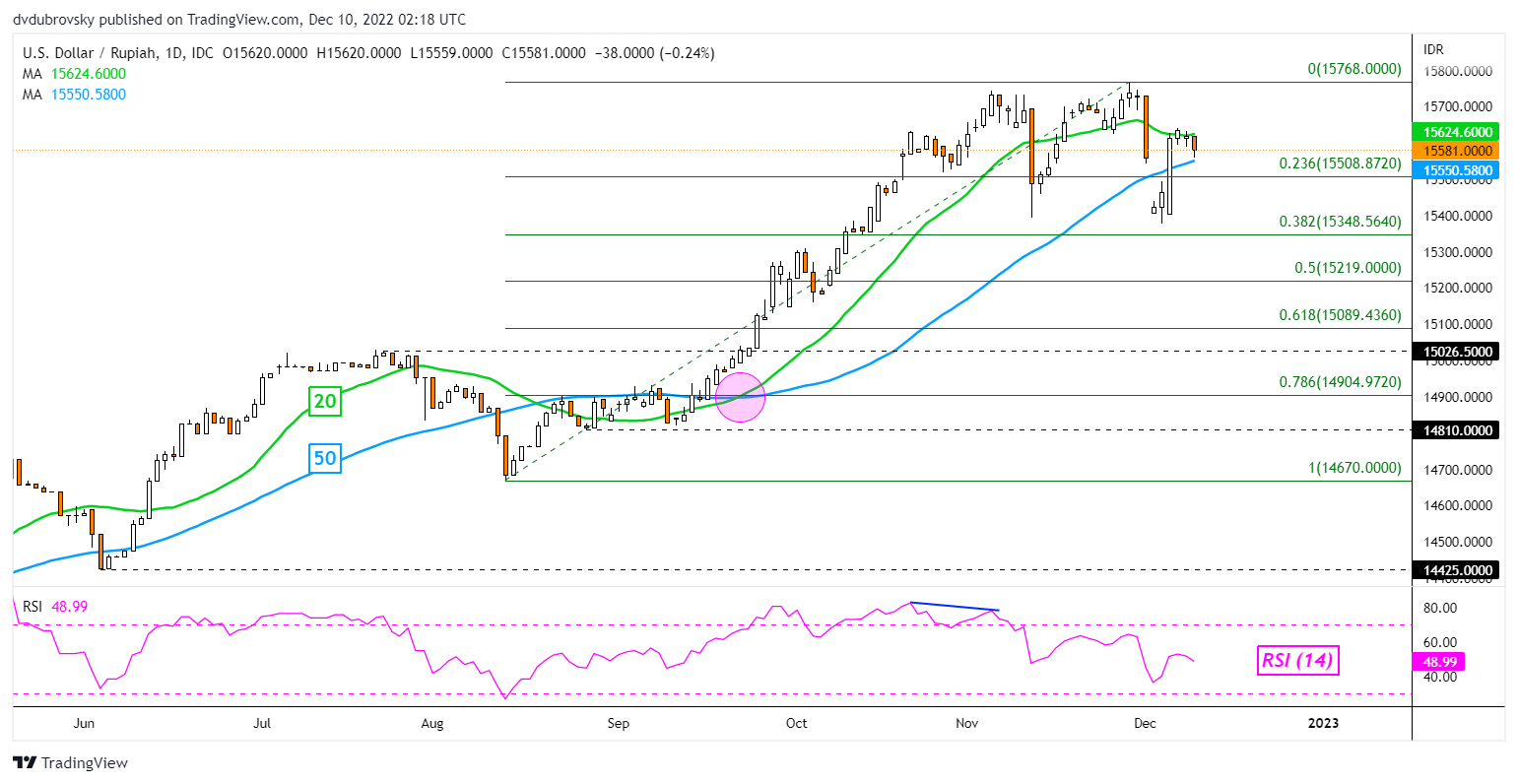1518x784 pixels.
Task: Click the RSI 48.99 indicator legend
Action: pos(55,607)
